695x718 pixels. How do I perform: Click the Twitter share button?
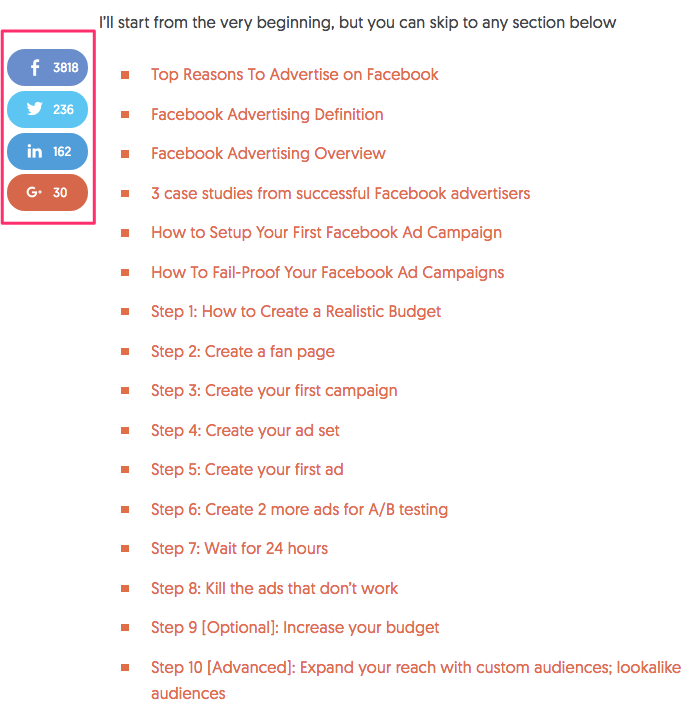click(47, 109)
